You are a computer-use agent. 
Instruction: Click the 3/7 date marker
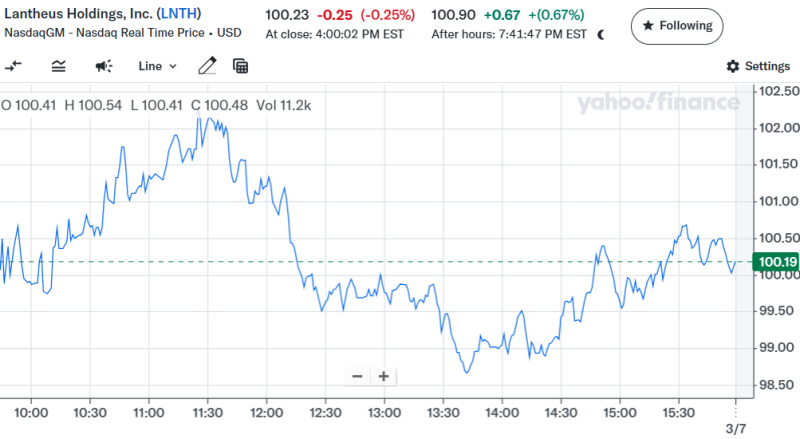tap(735, 428)
